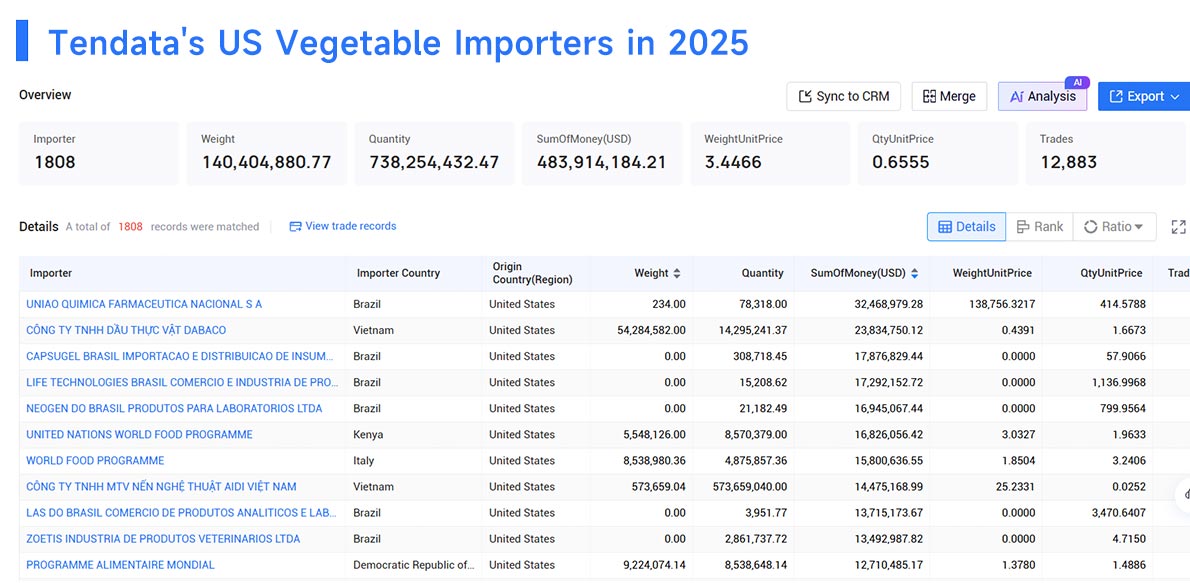Click the Merge button
1190x583 pixels.
coord(949,96)
